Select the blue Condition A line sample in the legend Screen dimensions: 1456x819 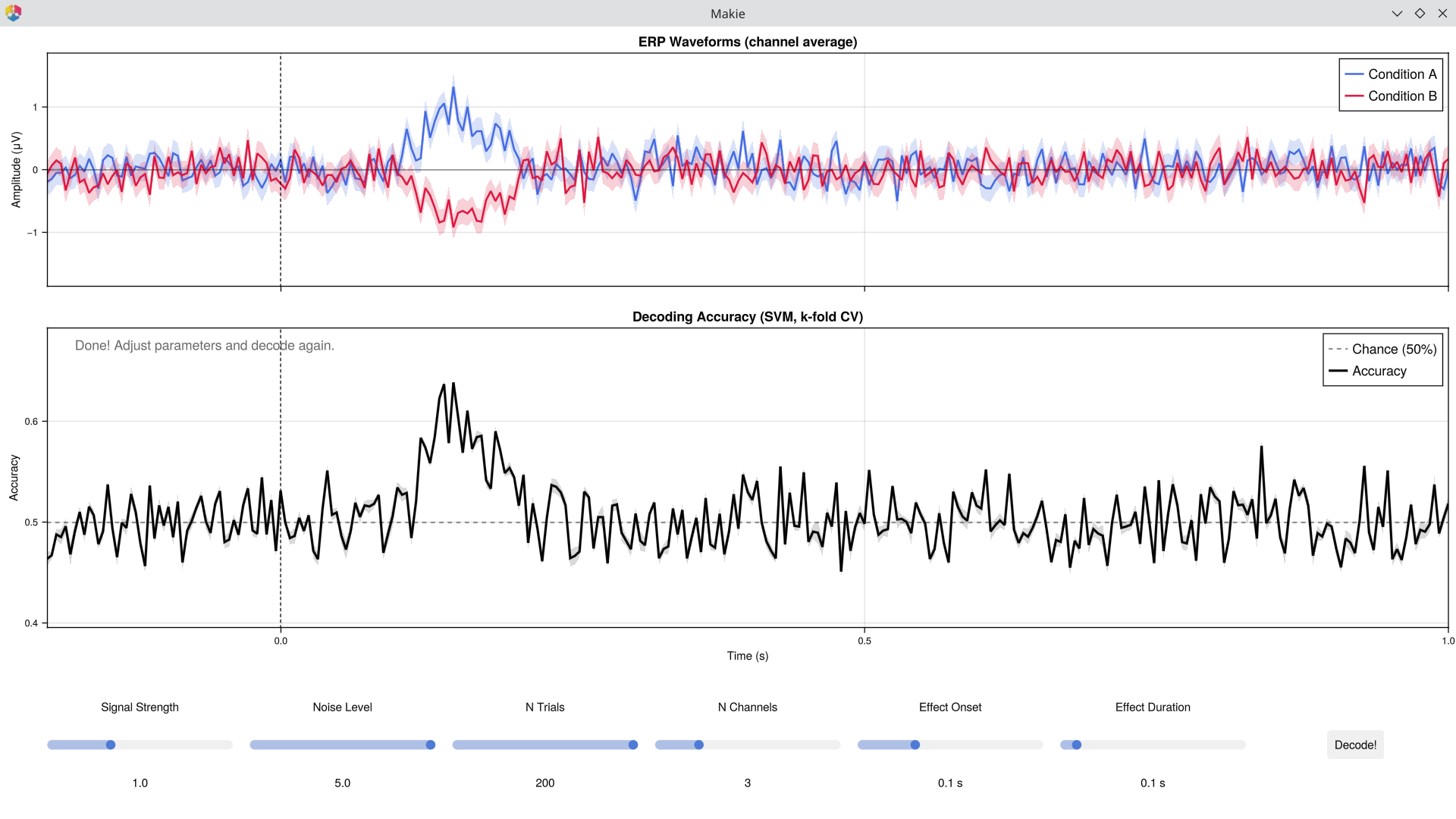tap(1354, 74)
